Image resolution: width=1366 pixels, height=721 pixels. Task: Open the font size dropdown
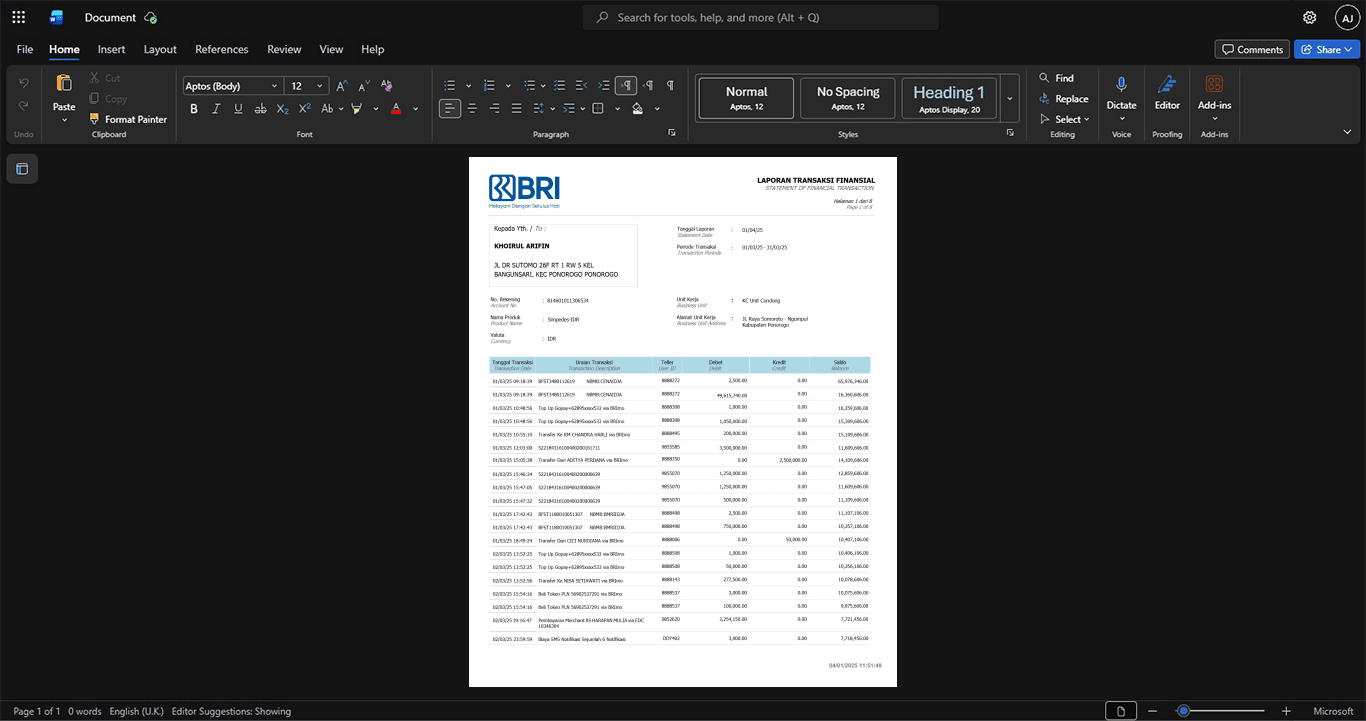tap(320, 86)
